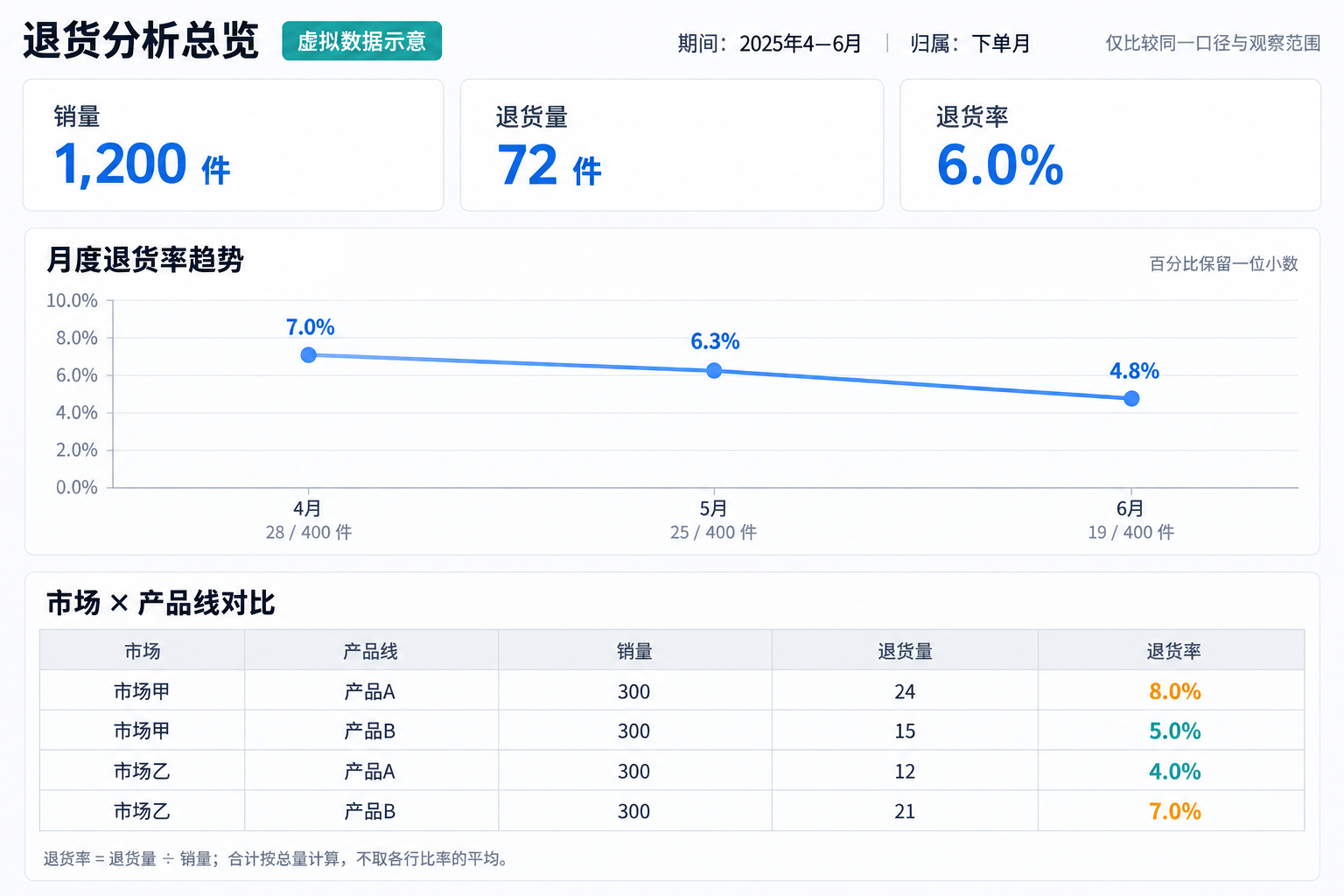Click the 4月 x-axis label
Viewport: 1344px width, 896px height.
coord(307,508)
